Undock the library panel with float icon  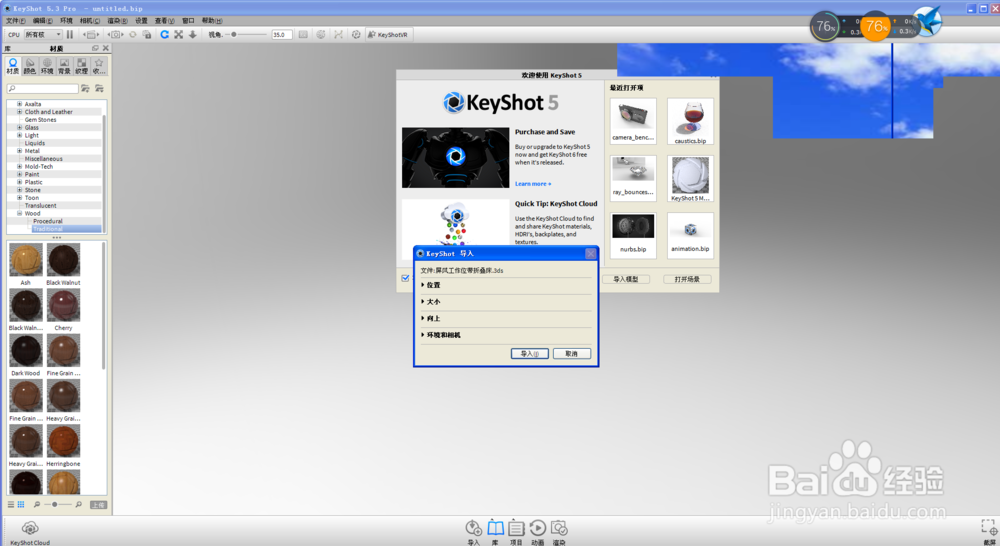96,48
